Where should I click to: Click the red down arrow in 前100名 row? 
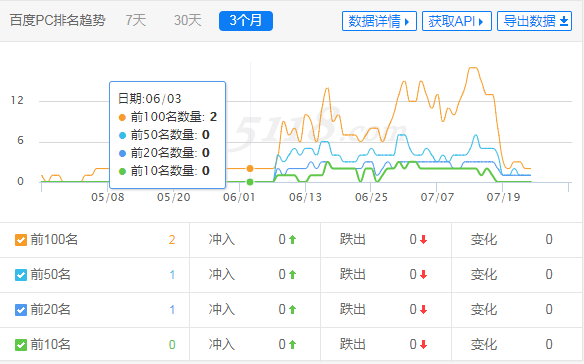tap(423, 240)
